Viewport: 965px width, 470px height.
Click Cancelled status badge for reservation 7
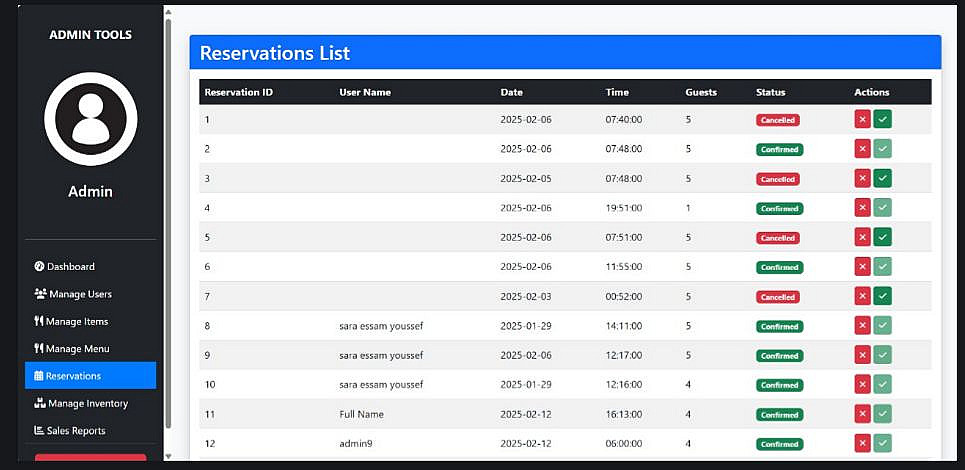pos(778,297)
